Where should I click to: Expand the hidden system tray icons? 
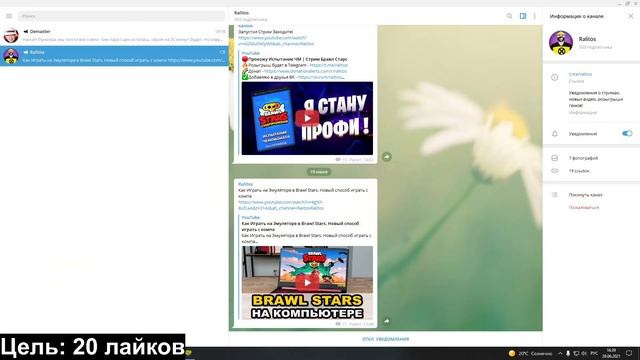pyautogui.click(x=560, y=353)
